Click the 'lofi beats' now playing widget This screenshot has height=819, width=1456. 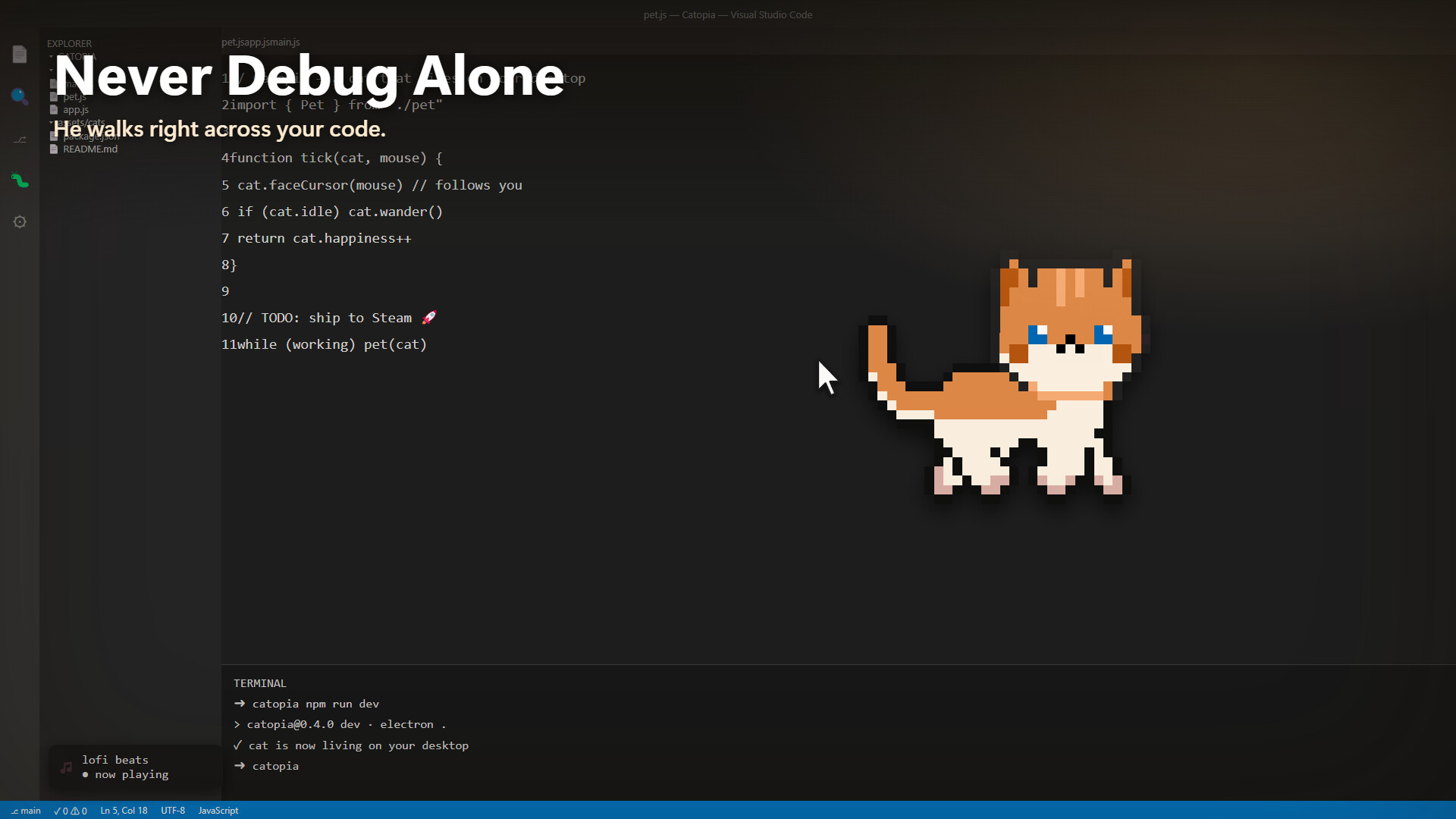point(135,767)
